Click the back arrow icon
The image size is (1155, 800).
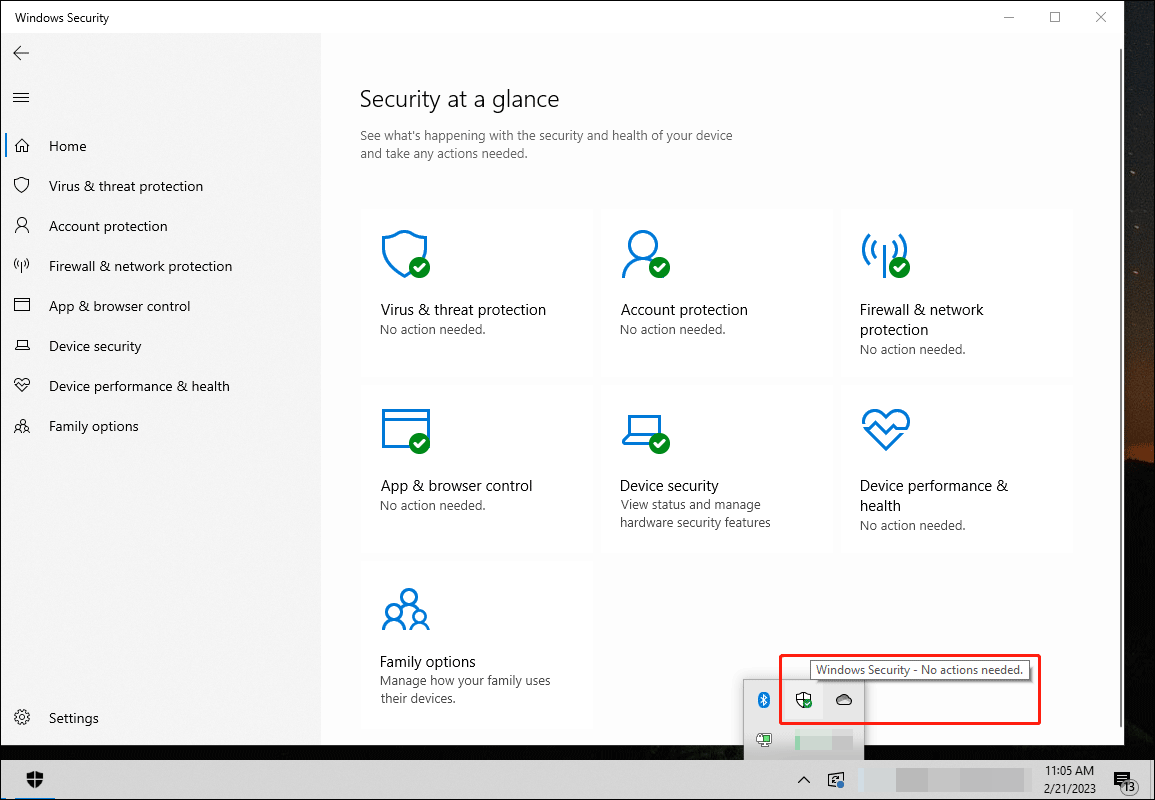tap(21, 52)
